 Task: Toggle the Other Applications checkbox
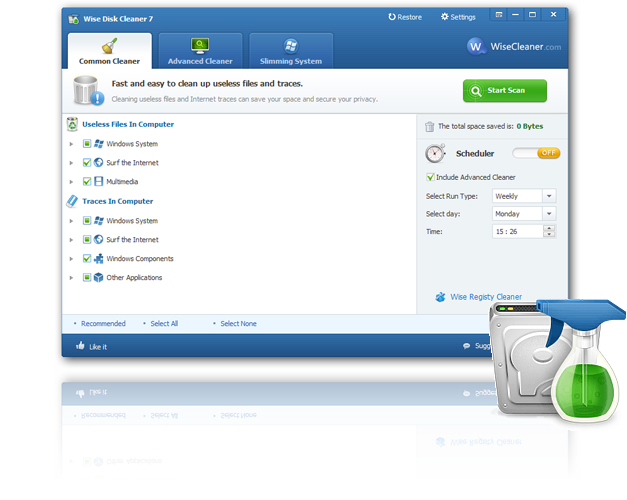point(87,277)
